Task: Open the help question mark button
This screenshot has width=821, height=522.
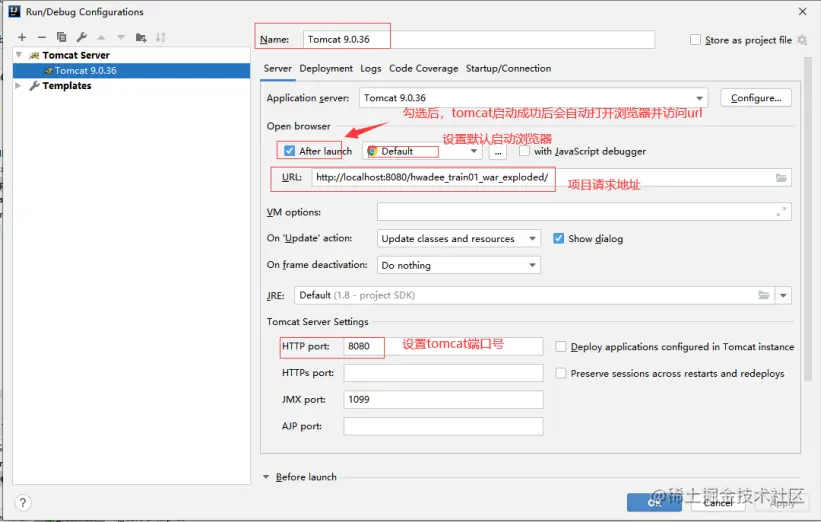Action: coord(23,503)
